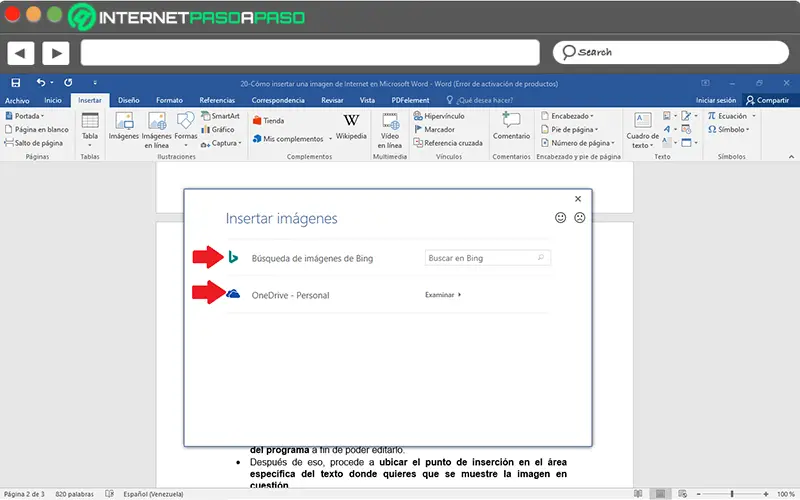Open the Archivo tab
This screenshot has height=500, width=800.
click(x=17, y=101)
